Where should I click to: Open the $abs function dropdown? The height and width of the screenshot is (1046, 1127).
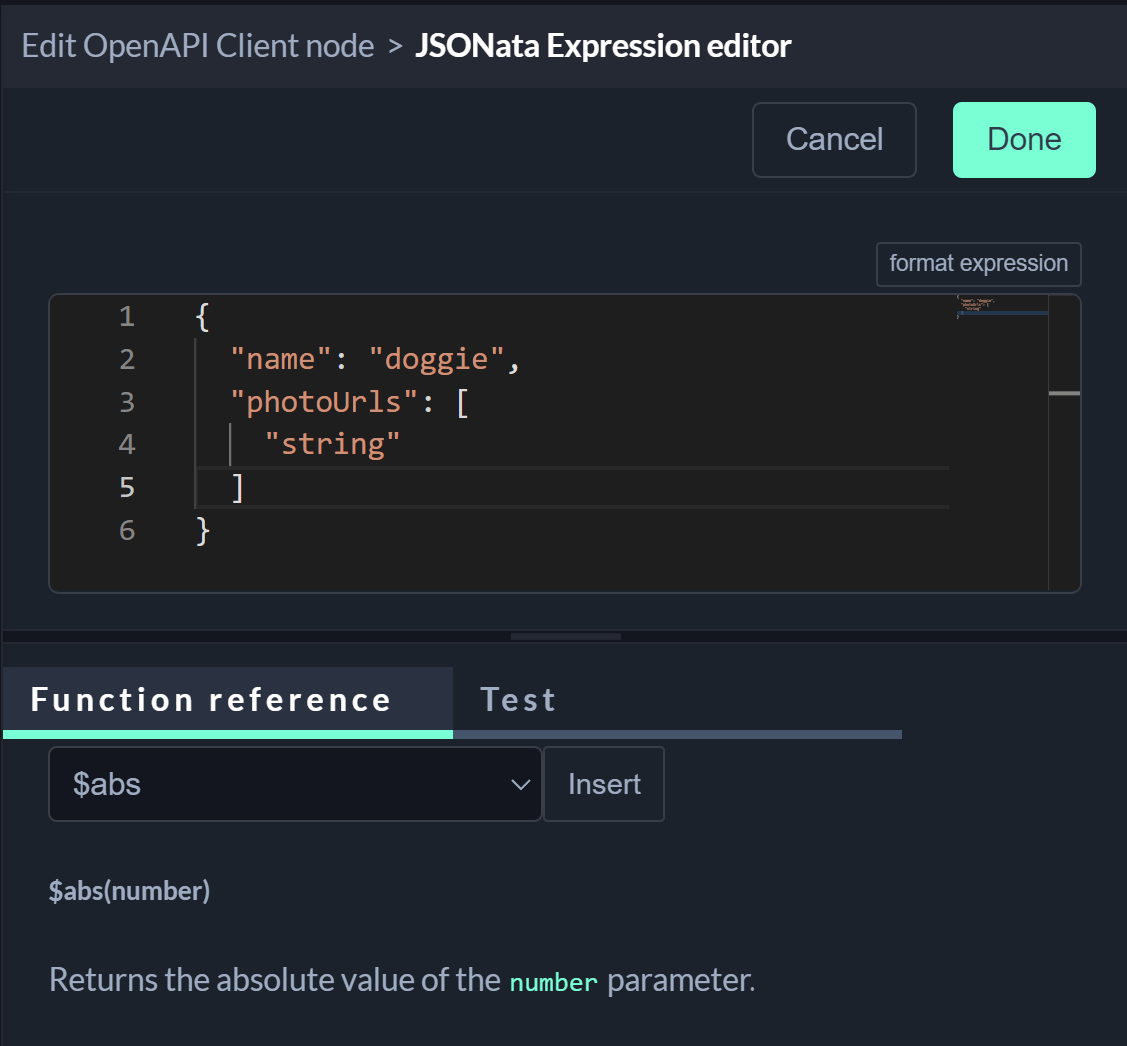click(x=295, y=784)
